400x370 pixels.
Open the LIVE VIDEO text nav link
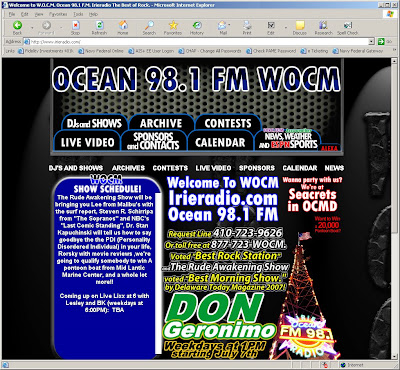point(213,168)
